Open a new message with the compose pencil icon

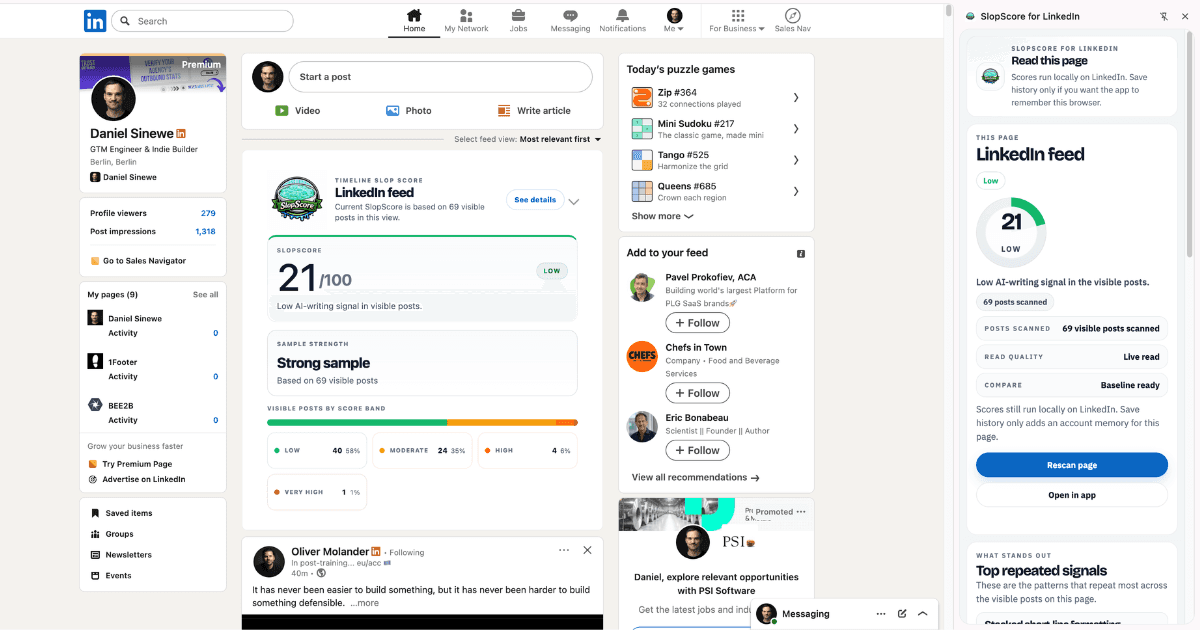(902, 613)
